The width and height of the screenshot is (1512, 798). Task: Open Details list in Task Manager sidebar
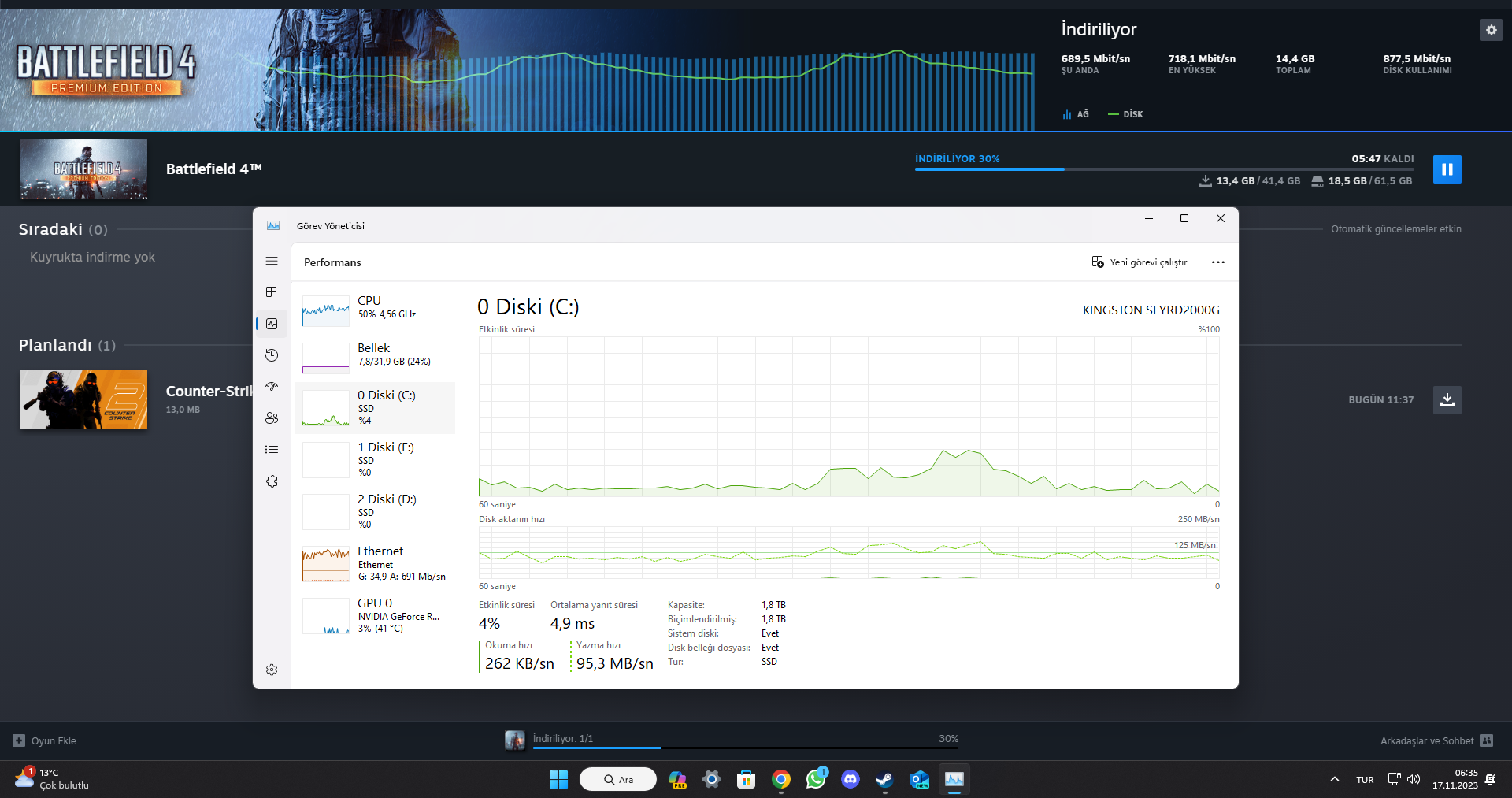(272, 450)
